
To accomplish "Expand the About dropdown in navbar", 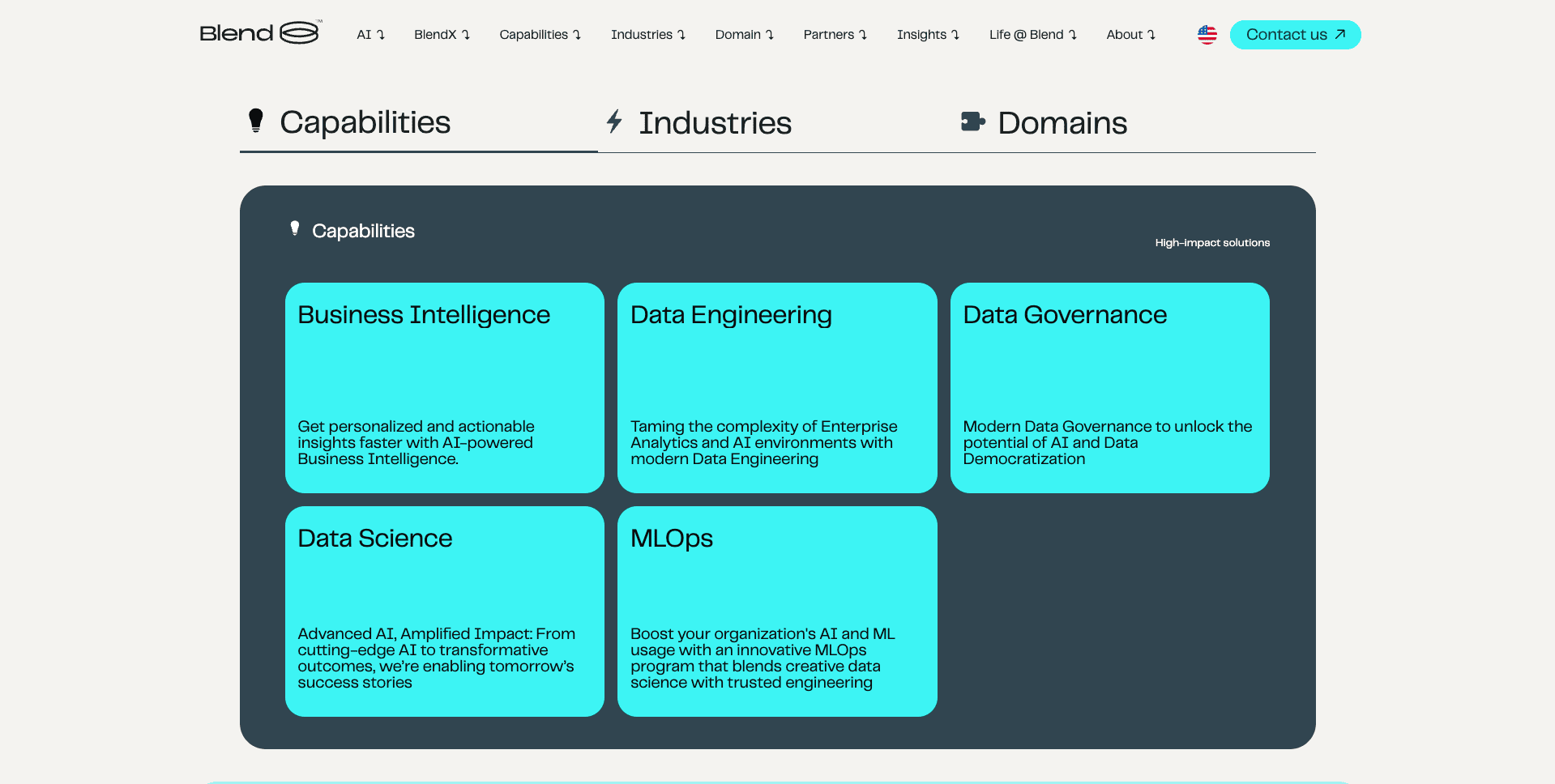I will (1130, 35).
